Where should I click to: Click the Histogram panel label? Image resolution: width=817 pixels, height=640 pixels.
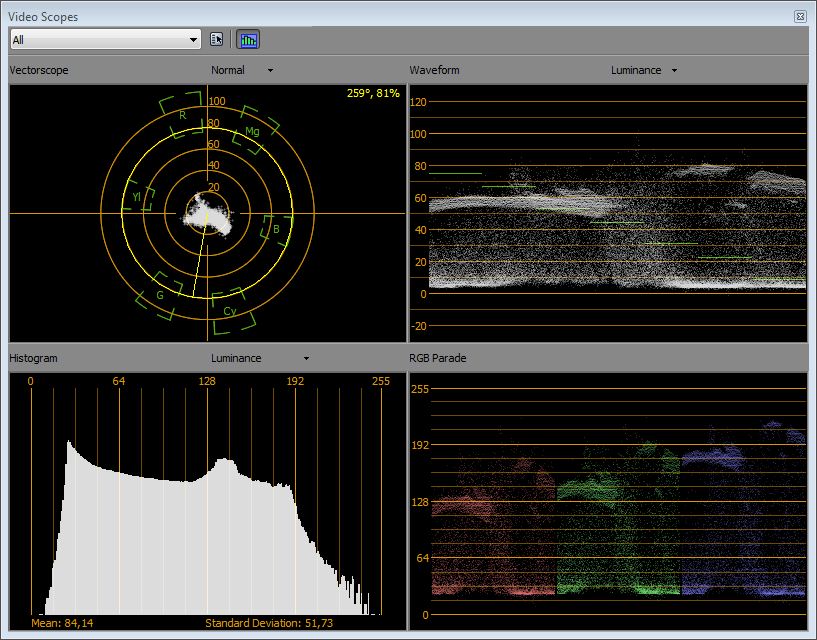point(33,358)
